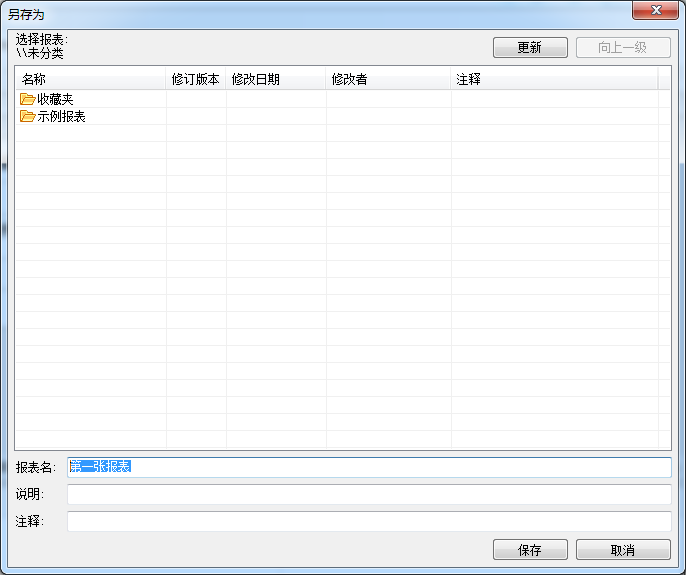Click the 说明 input field

[x=369, y=494]
